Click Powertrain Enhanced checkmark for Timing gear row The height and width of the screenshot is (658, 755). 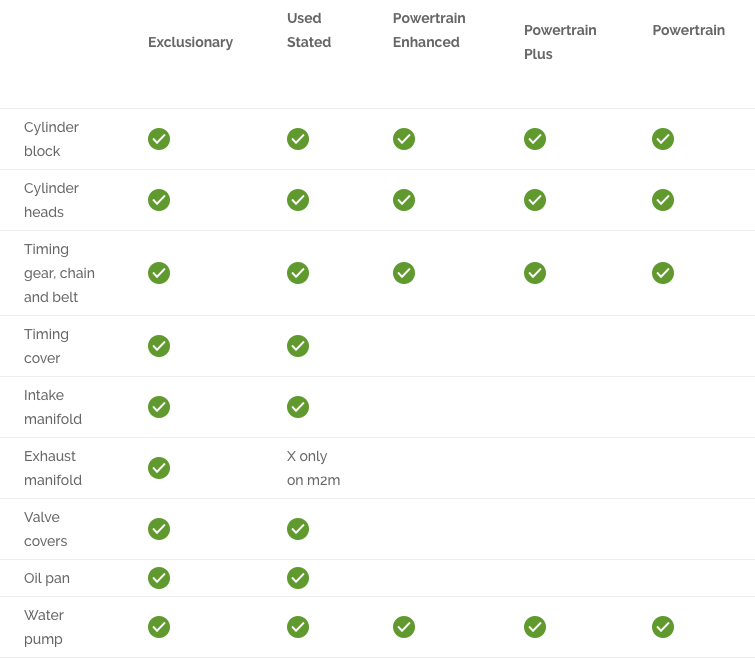tap(404, 273)
